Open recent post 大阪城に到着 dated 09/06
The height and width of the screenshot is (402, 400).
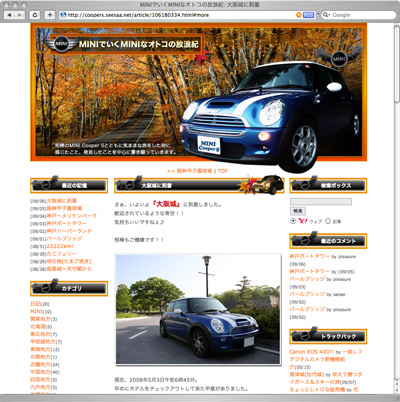click(x=62, y=201)
